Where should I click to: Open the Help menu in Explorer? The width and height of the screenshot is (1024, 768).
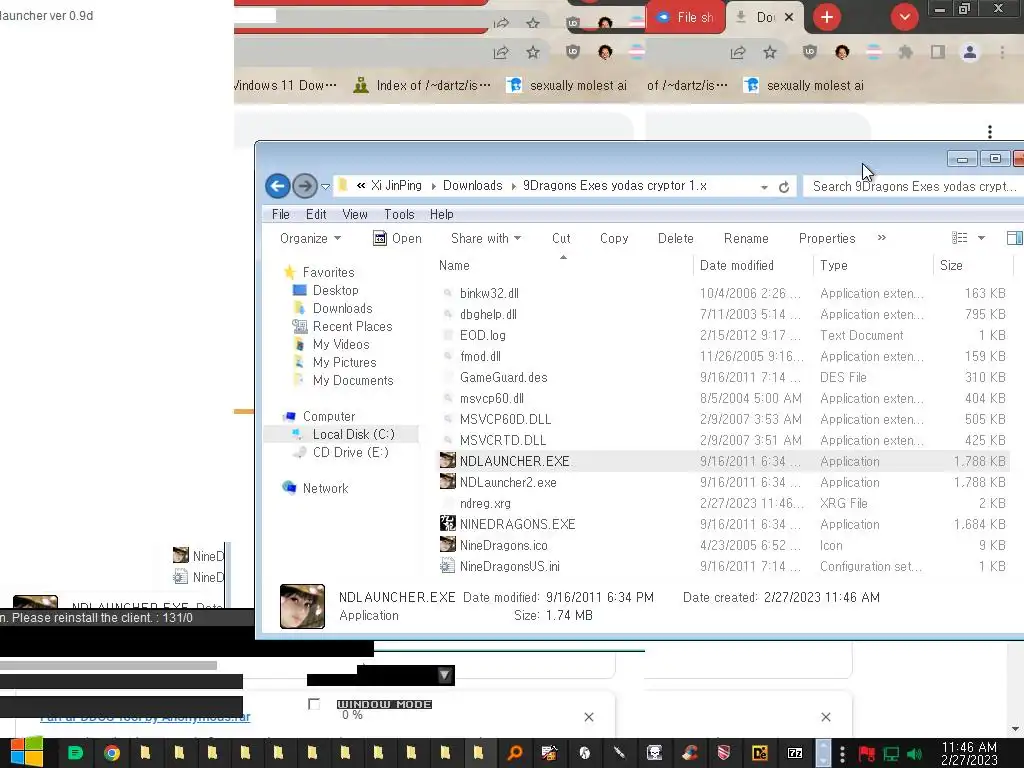[x=441, y=214]
